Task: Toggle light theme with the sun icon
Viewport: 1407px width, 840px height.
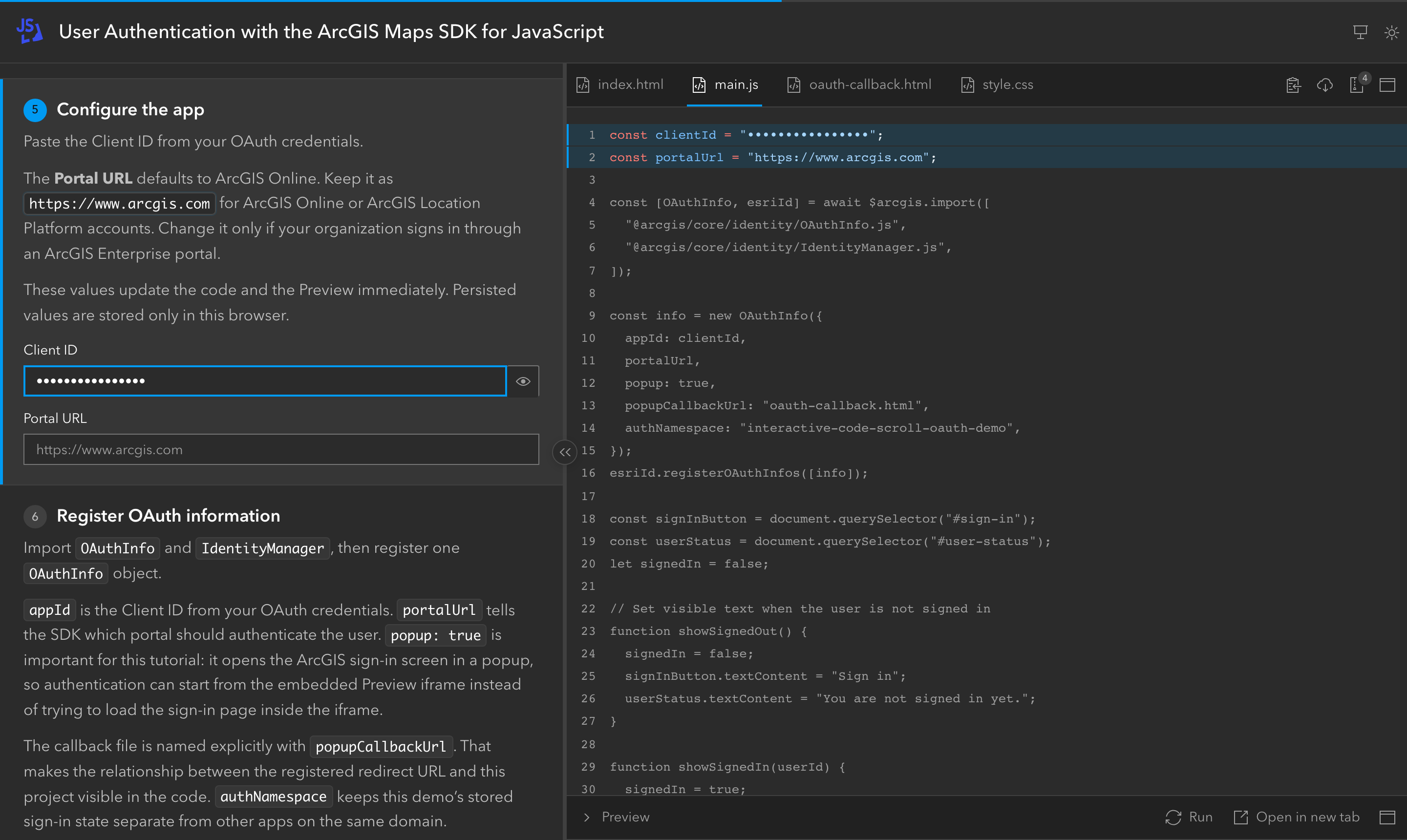Action: [x=1391, y=32]
